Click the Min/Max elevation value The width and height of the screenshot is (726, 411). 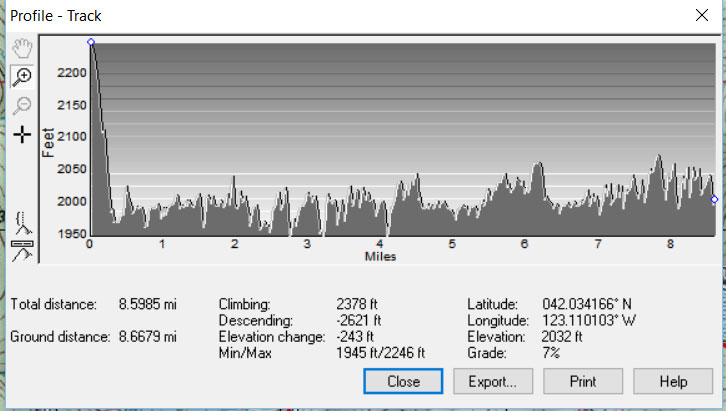coord(381,352)
